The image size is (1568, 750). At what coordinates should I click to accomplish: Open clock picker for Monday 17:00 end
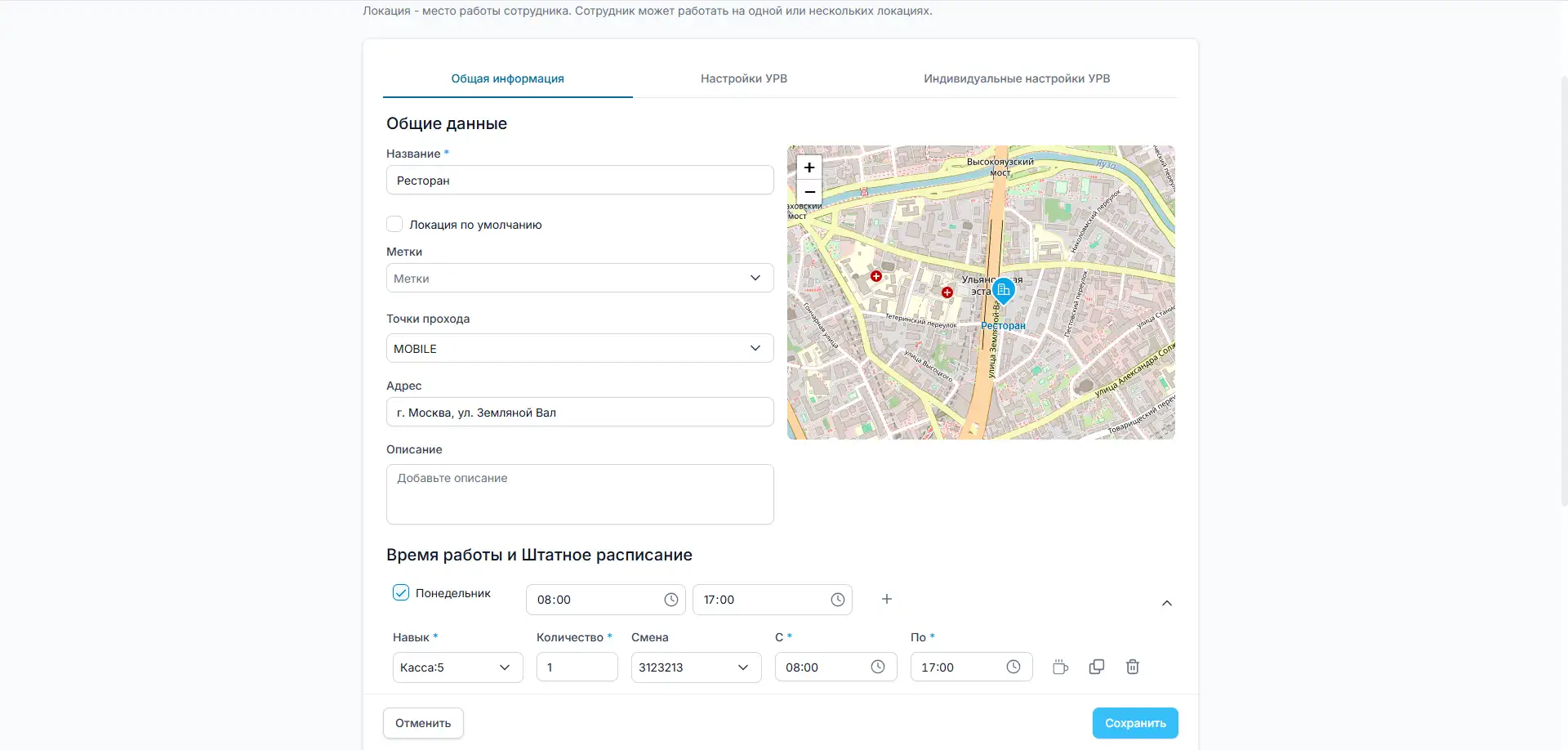click(x=838, y=600)
